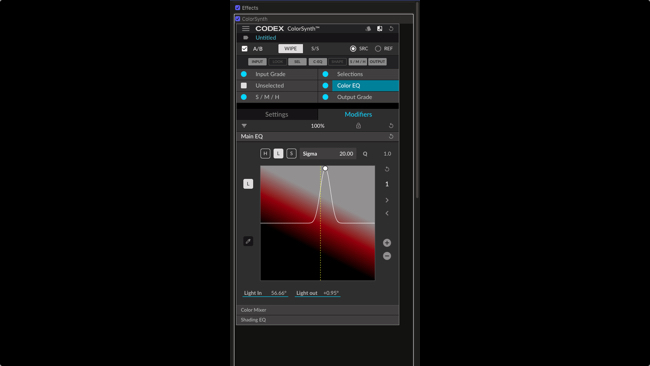Select the REF radio button
650x366 pixels.
coord(378,48)
